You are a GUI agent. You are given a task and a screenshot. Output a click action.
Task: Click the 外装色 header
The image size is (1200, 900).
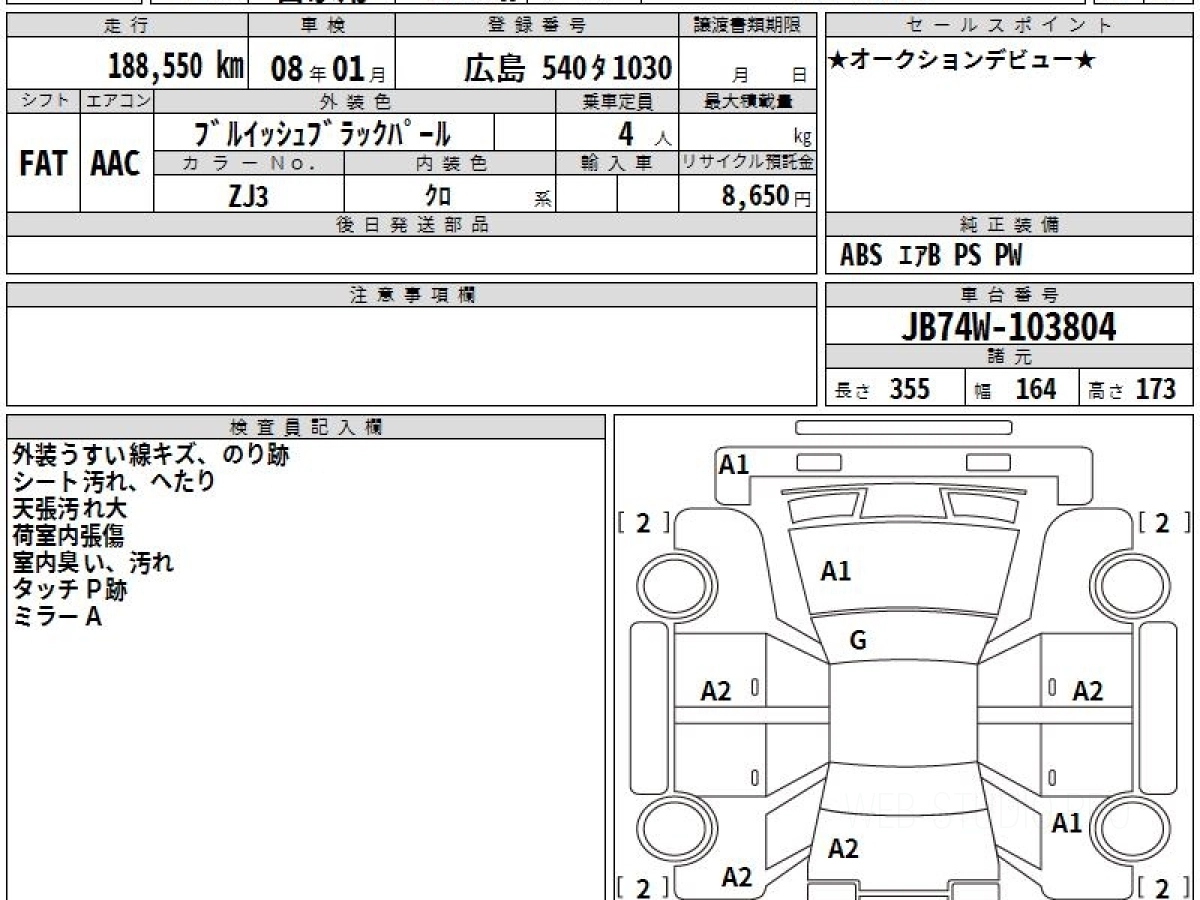pyautogui.click(x=355, y=101)
